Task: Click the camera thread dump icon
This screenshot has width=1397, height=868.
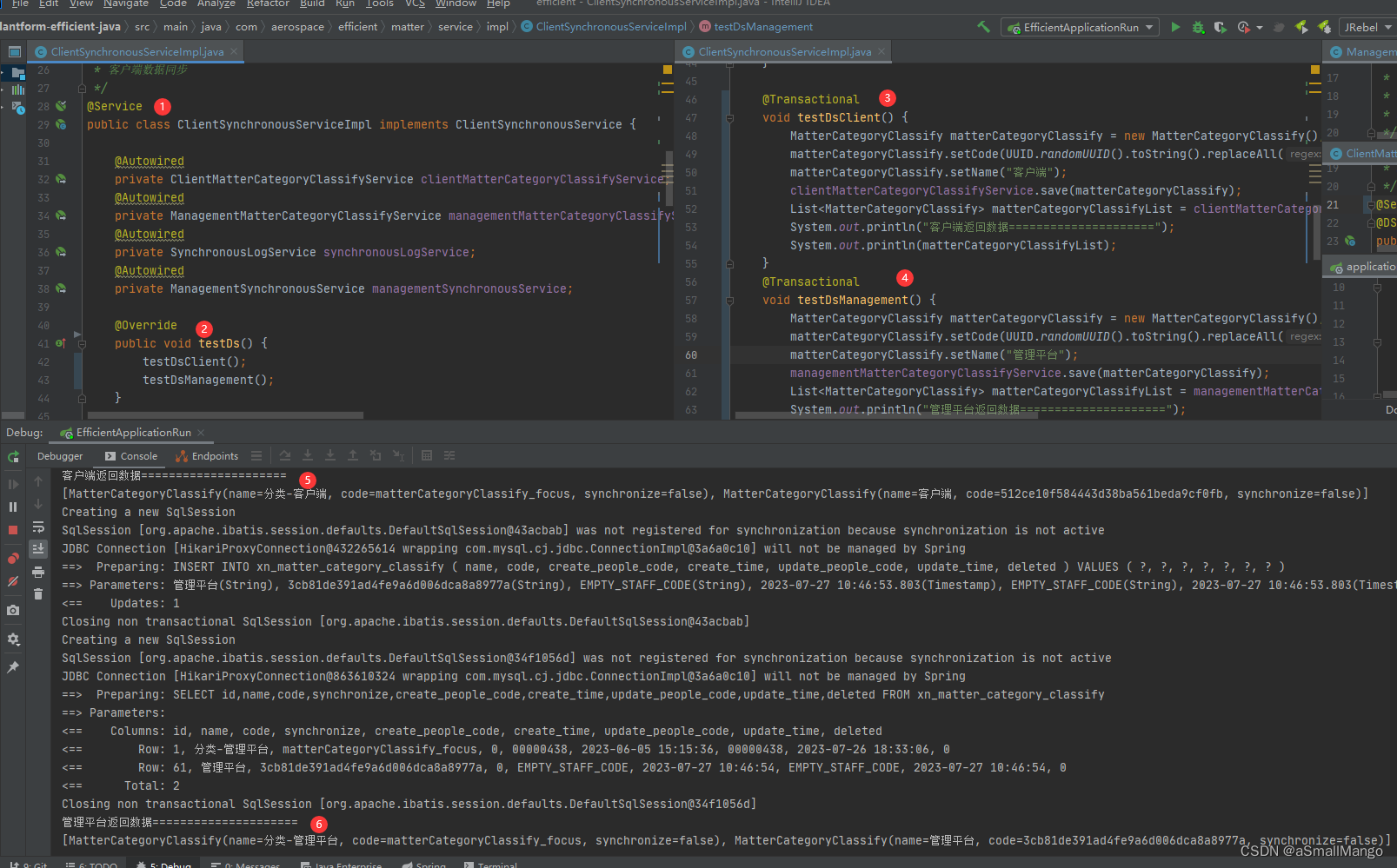Action: click(13, 610)
